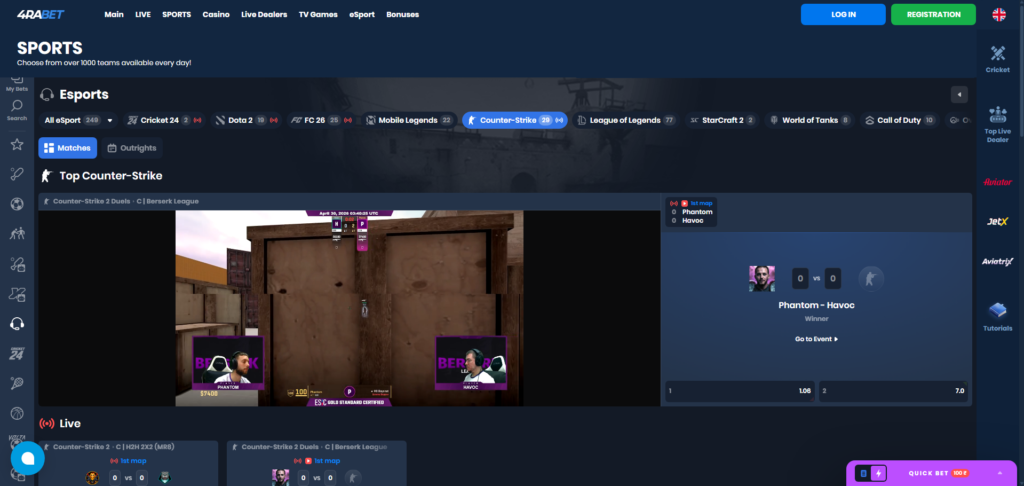This screenshot has width=1024, height=486.
Task: Select the tennis racket icon in sidebar
Action: point(17,383)
